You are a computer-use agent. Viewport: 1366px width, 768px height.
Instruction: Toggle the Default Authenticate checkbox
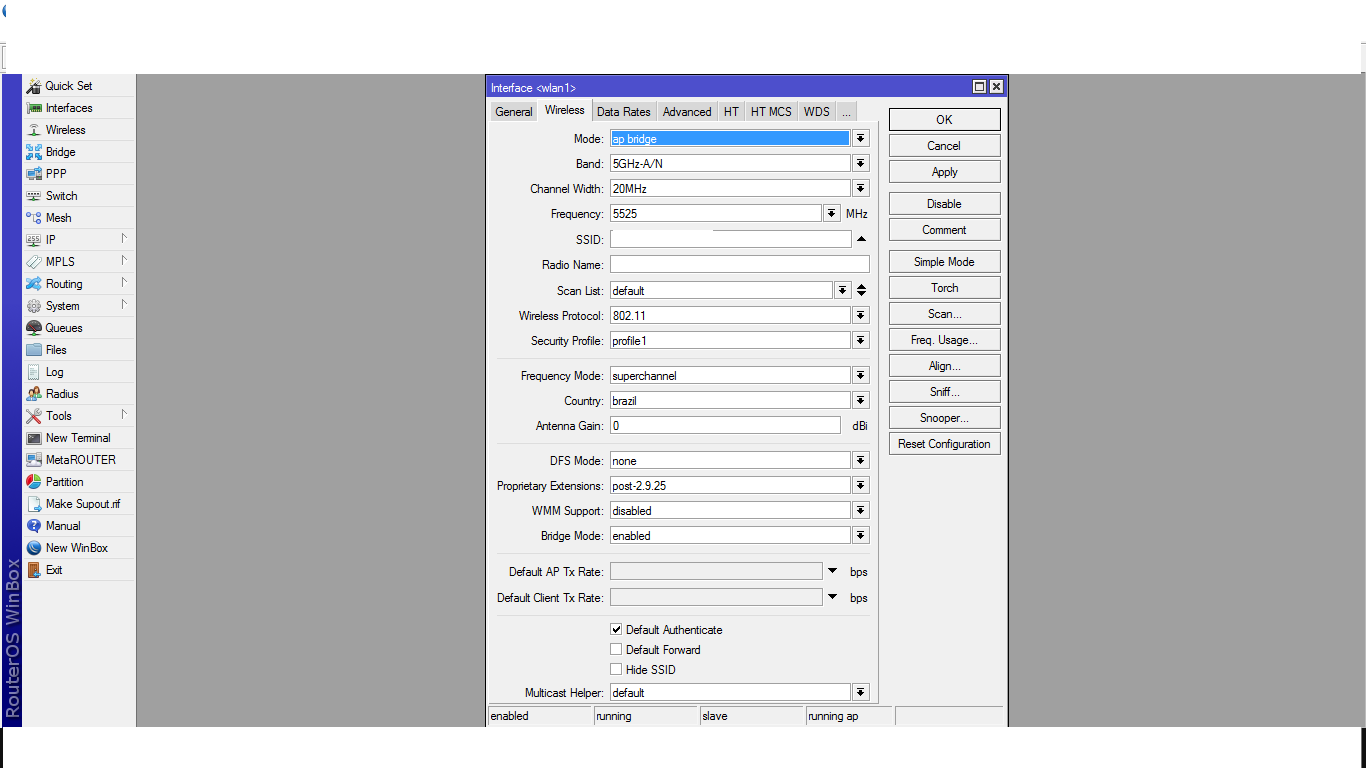pos(616,630)
